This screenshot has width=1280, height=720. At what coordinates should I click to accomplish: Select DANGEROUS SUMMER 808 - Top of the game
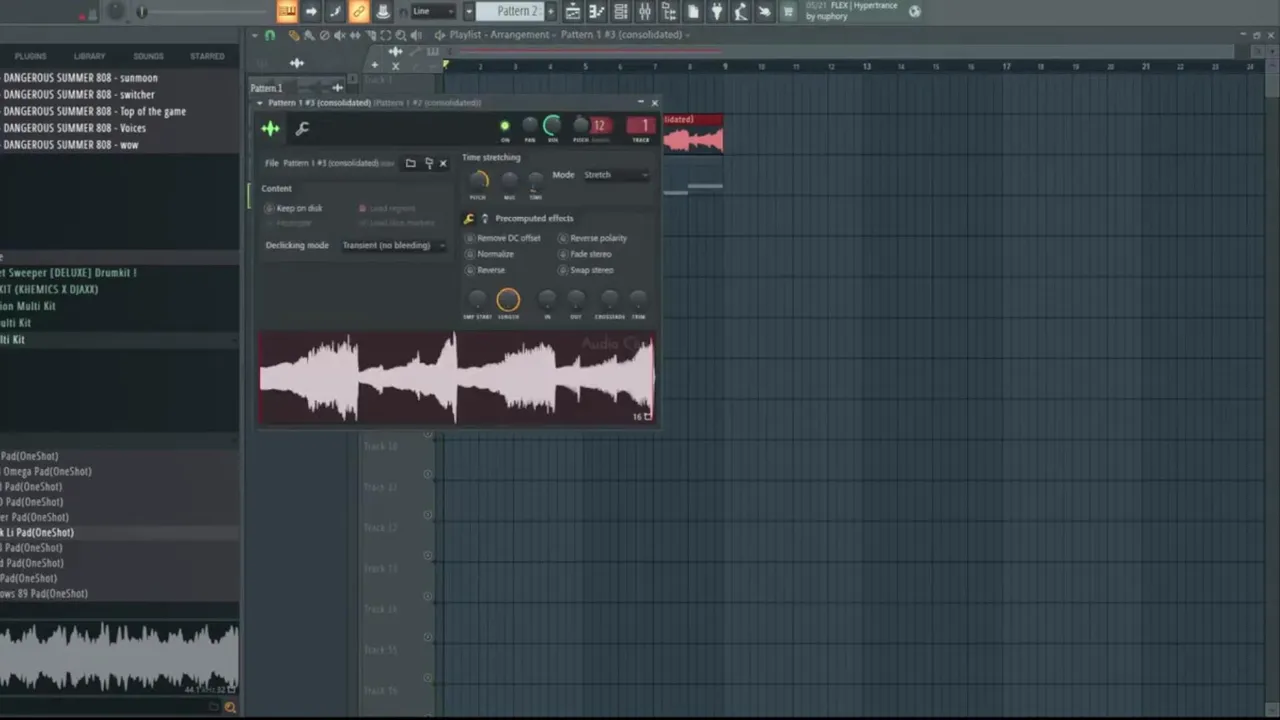94,112
